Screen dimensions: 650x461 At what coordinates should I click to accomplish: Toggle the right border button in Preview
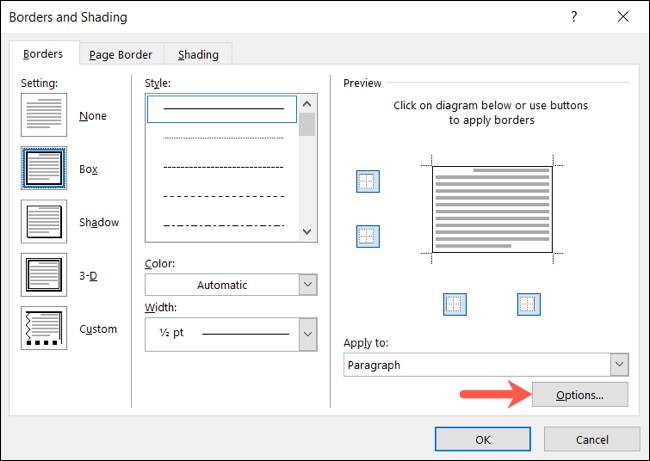tap(529, 304)
